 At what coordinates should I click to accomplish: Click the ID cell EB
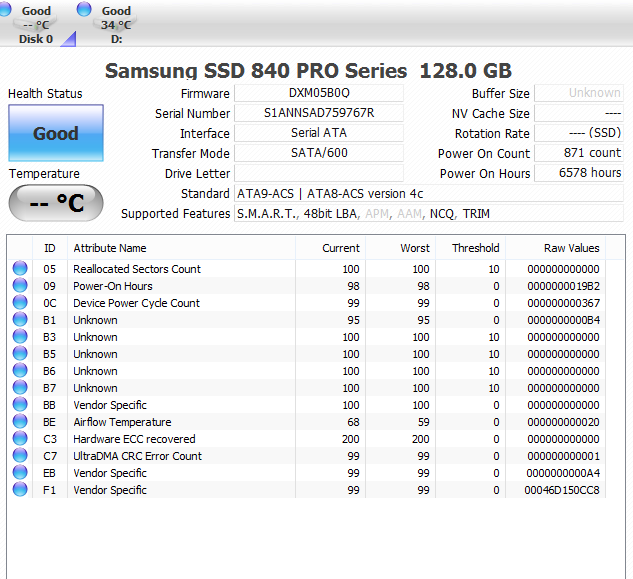49,473
